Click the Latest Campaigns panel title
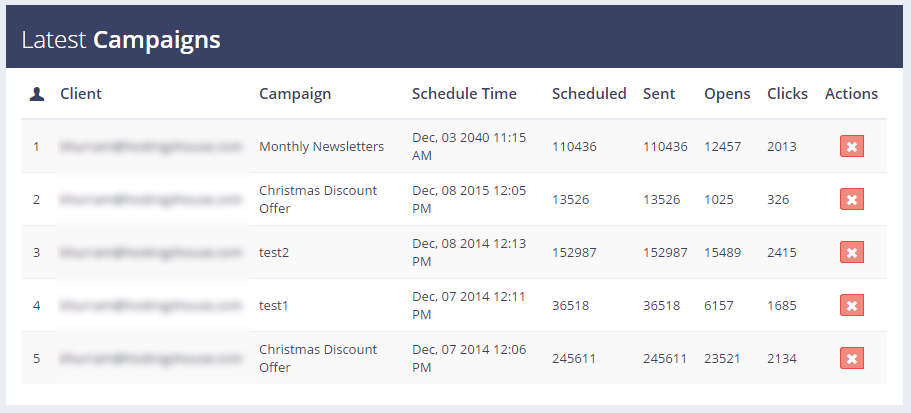Screen dimensions: 911x413 pos(121,40)
